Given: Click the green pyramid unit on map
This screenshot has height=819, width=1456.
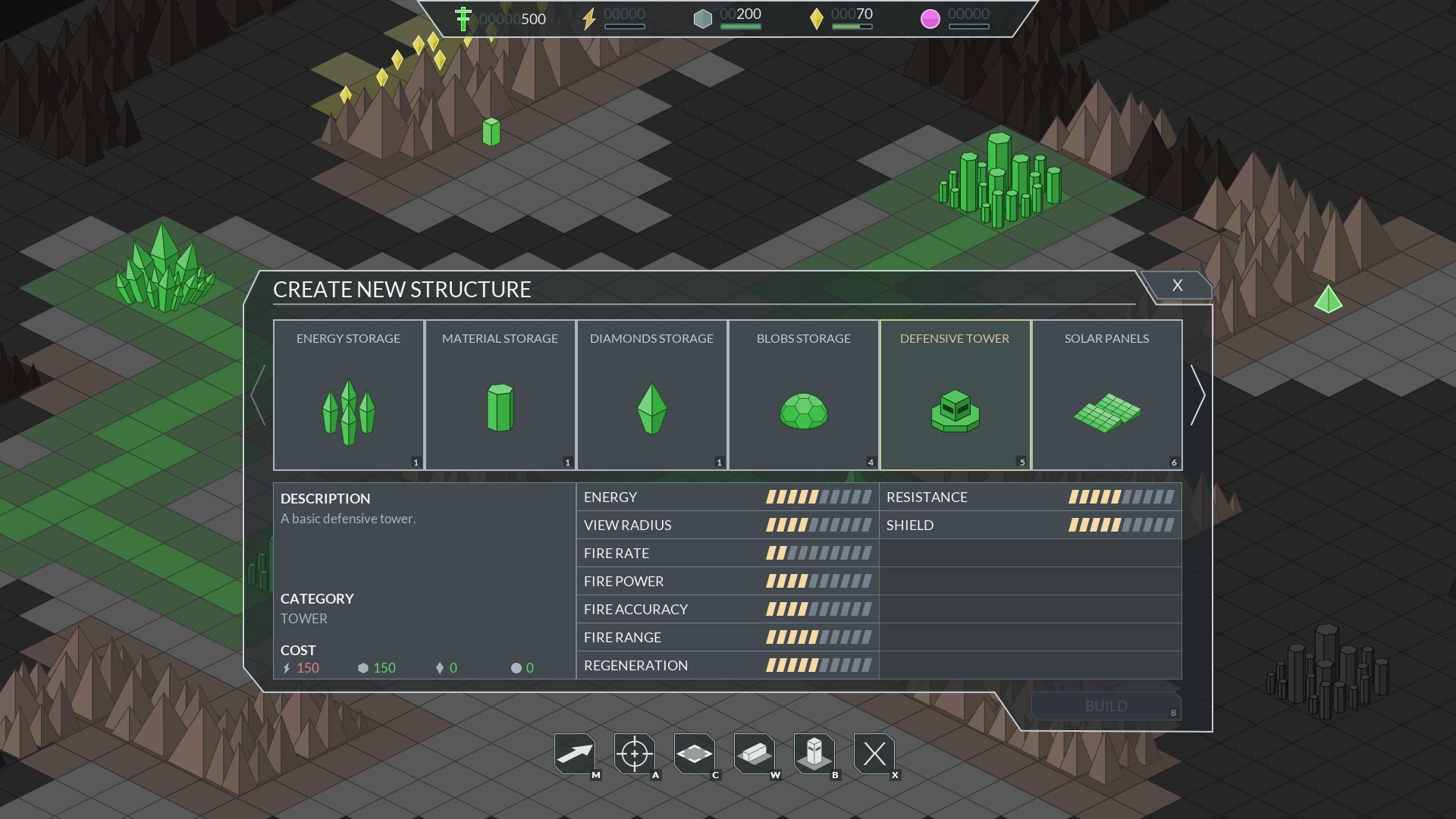Looking at the screenshot, I should coord(1328,300).
